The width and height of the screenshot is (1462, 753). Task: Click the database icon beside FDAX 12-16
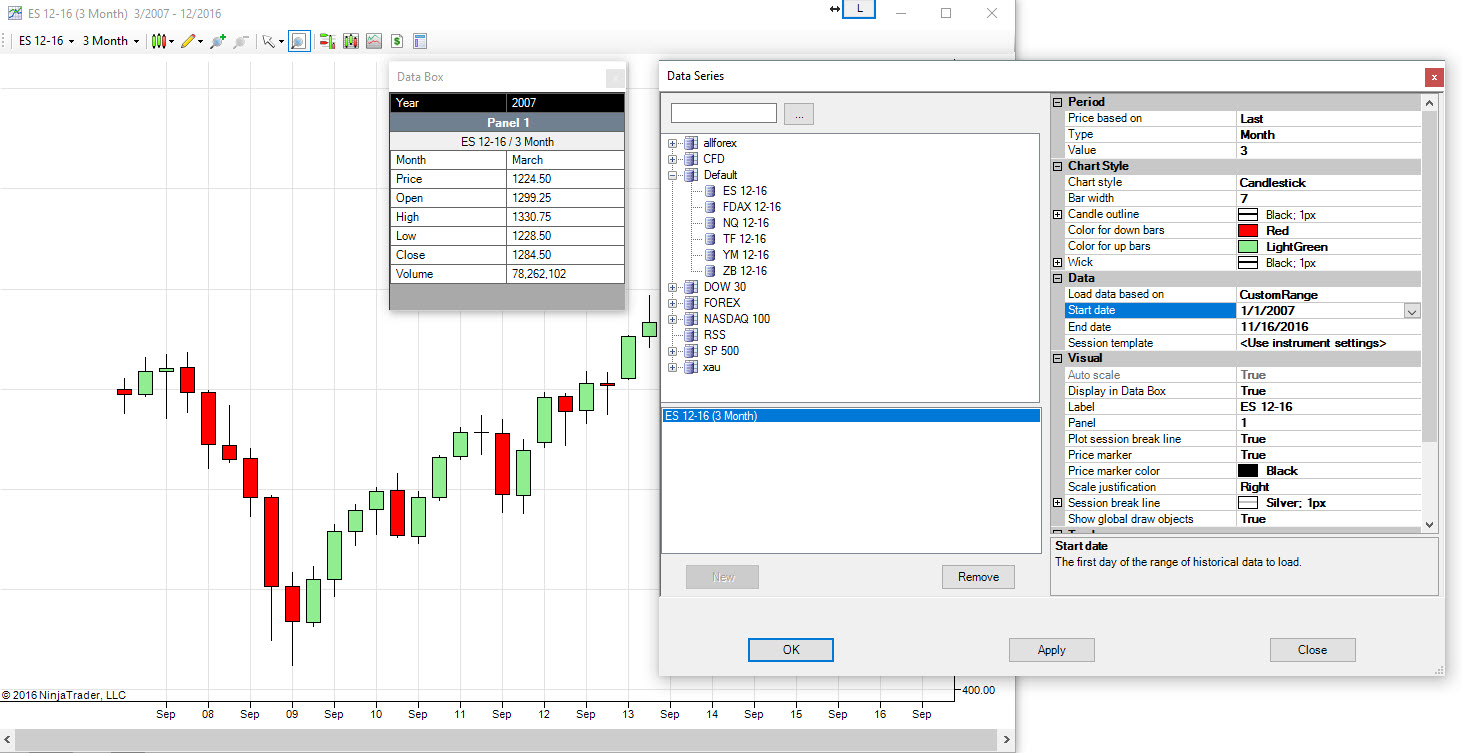pyautogui.click(x=709, y=207)
